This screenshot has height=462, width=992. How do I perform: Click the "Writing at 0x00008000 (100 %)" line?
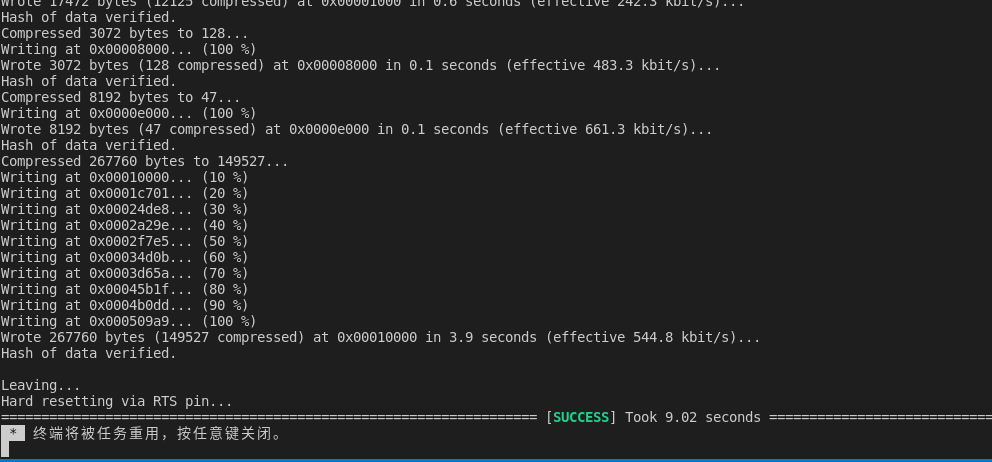[x=128, y=49]
